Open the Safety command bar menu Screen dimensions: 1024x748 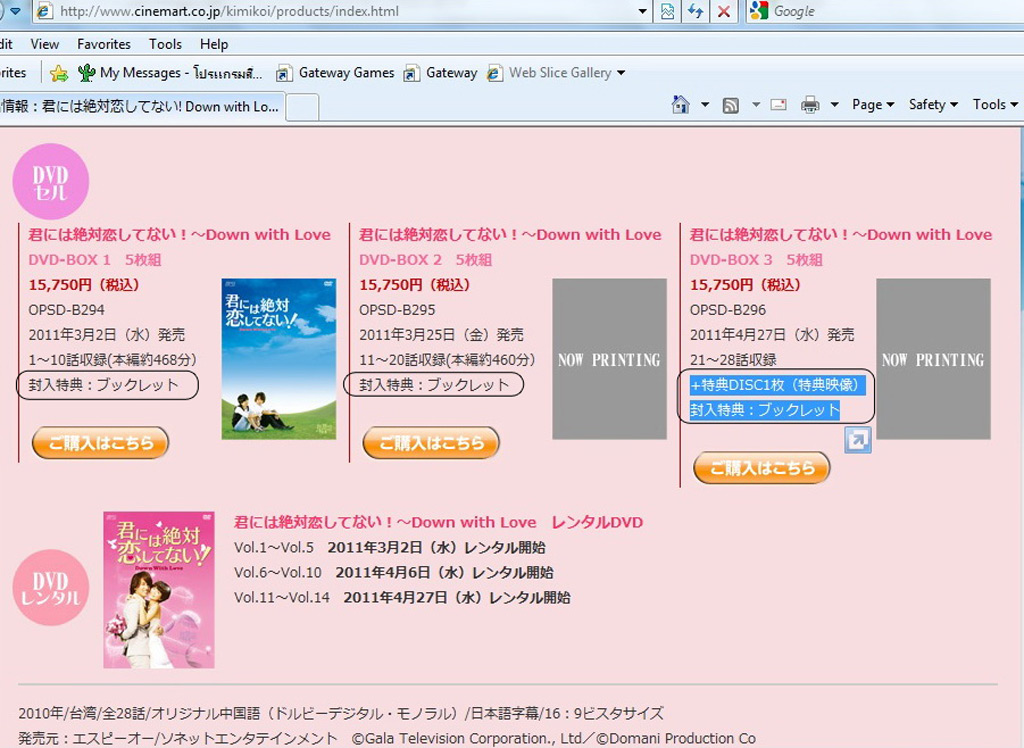tap(933, 105)
